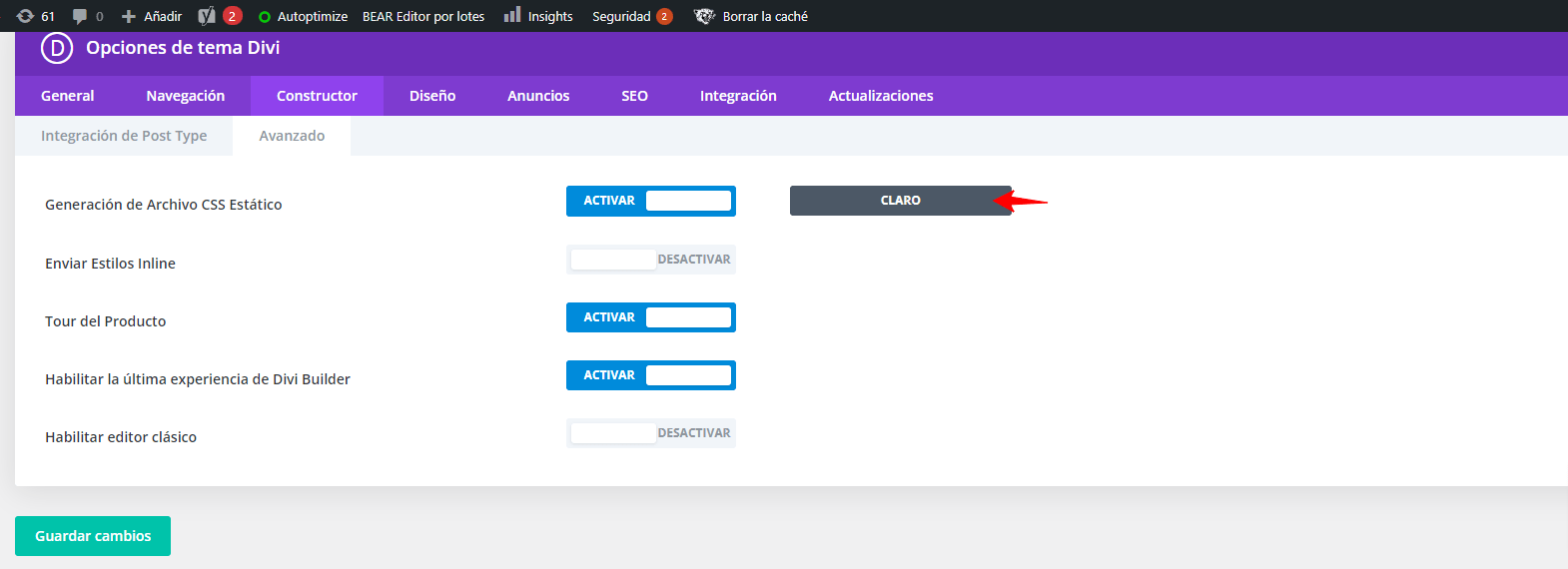
Task: Open the comments bubble icon
Action: tap(80, 16)
